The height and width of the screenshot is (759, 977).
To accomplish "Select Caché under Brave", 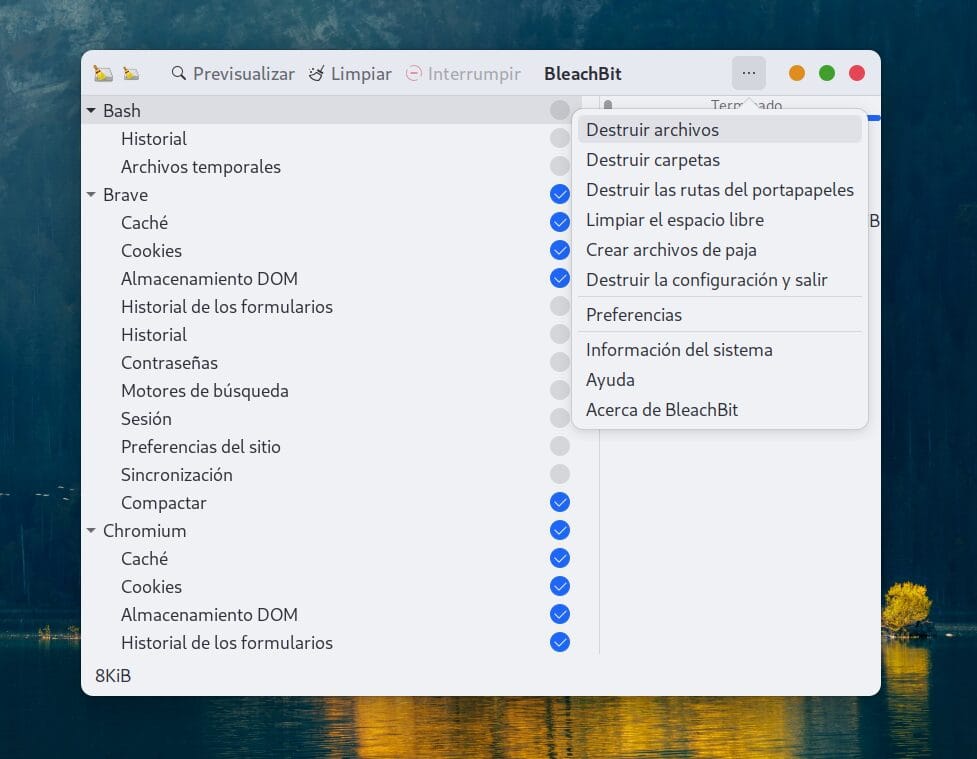I will (145, 223).
